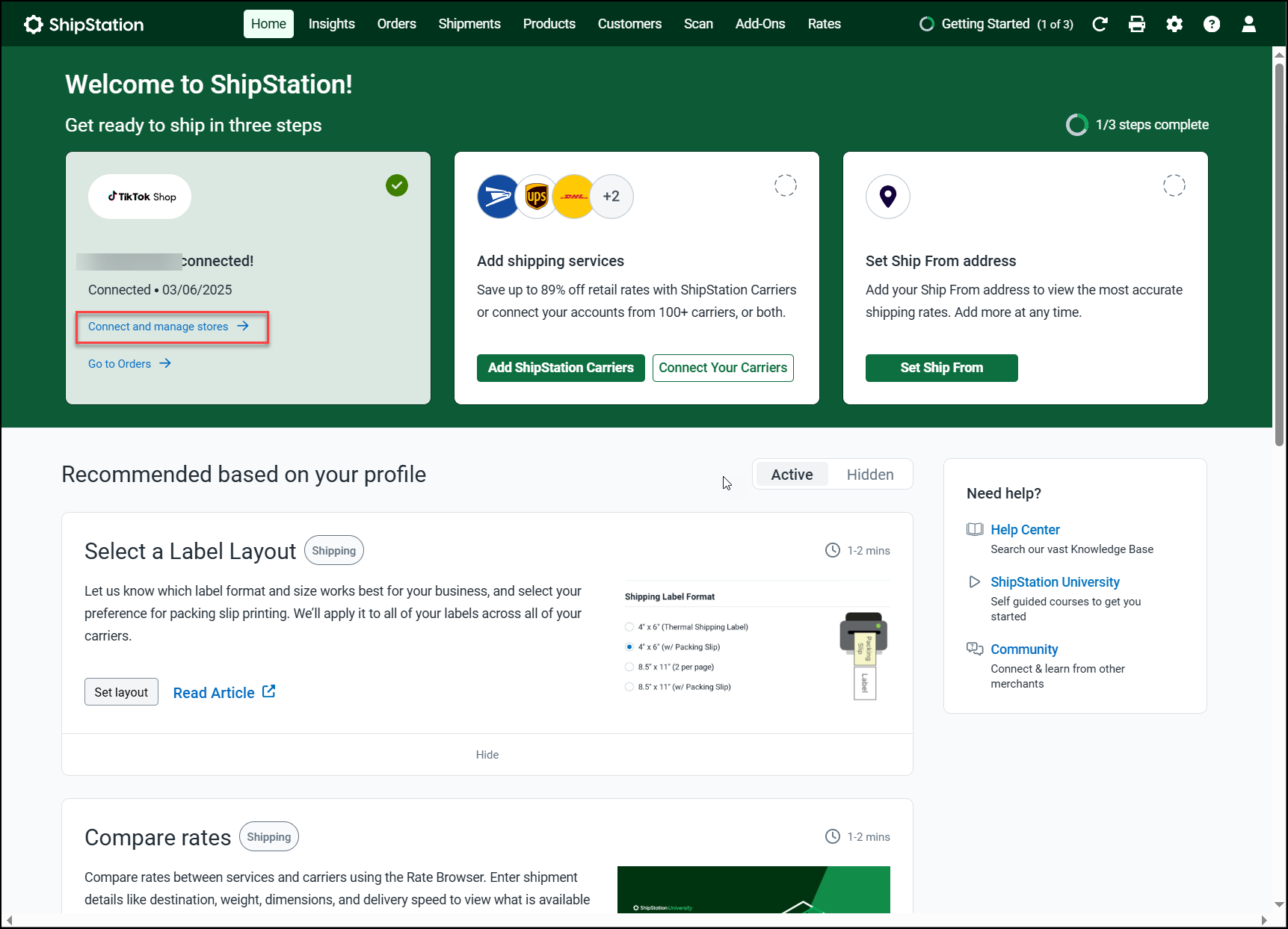
Task: Click Add ShipStation Carriers button
Action: [x=561, y=368]
